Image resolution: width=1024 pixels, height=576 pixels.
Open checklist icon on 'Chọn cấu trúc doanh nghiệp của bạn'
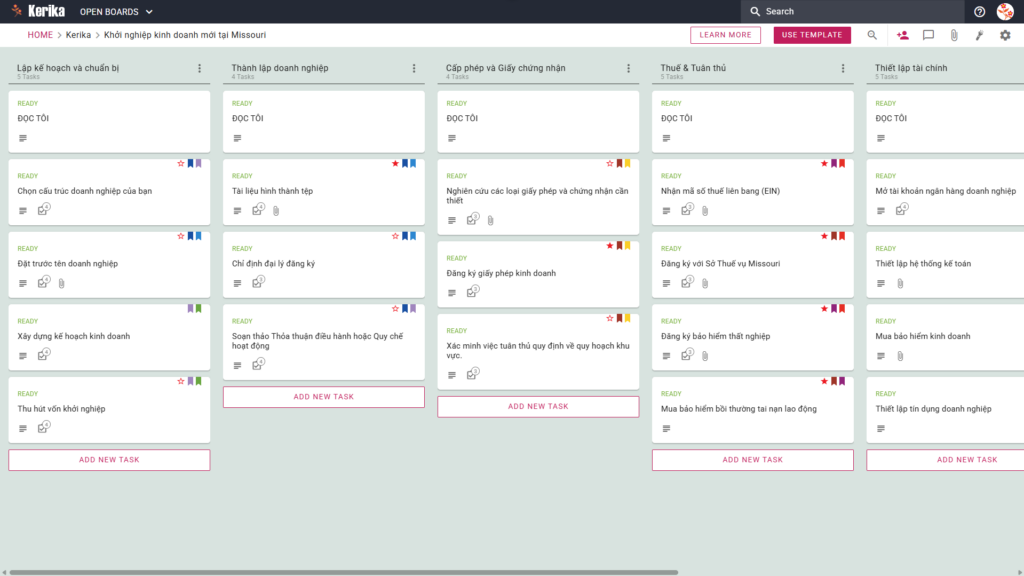tap(43, 210)
